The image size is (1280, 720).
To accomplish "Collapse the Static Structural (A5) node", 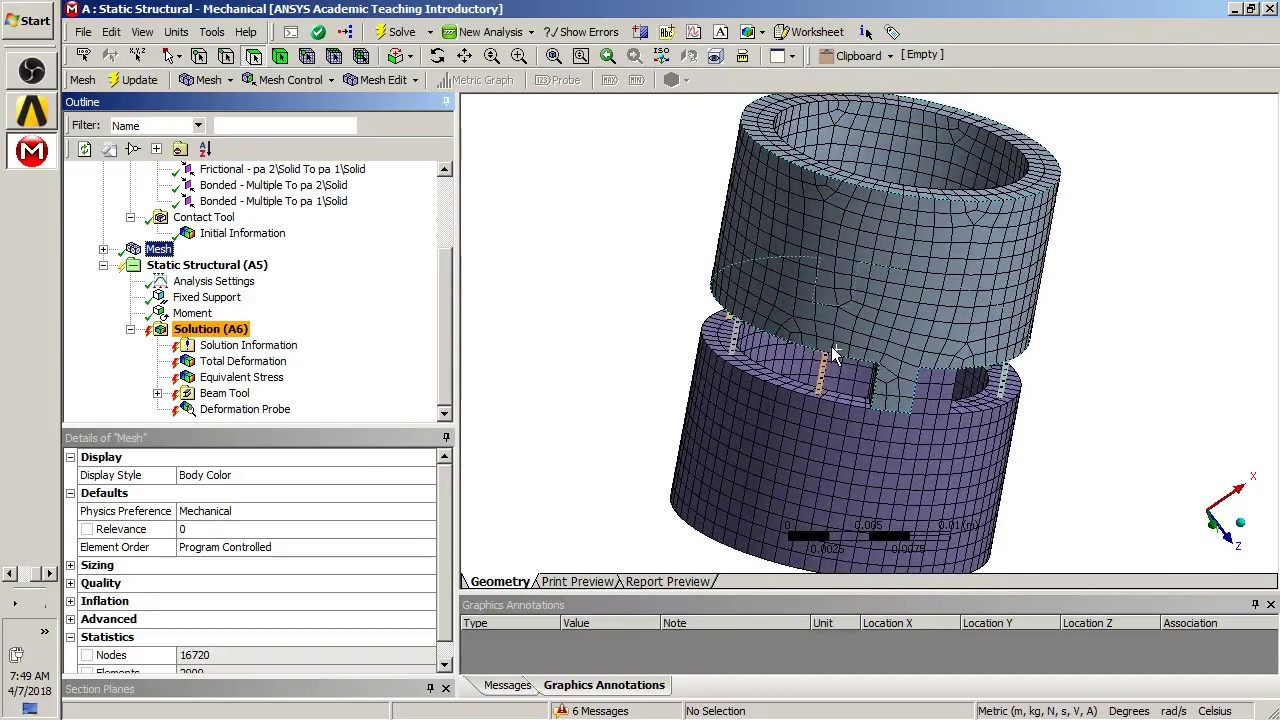I will coord(103,265).
